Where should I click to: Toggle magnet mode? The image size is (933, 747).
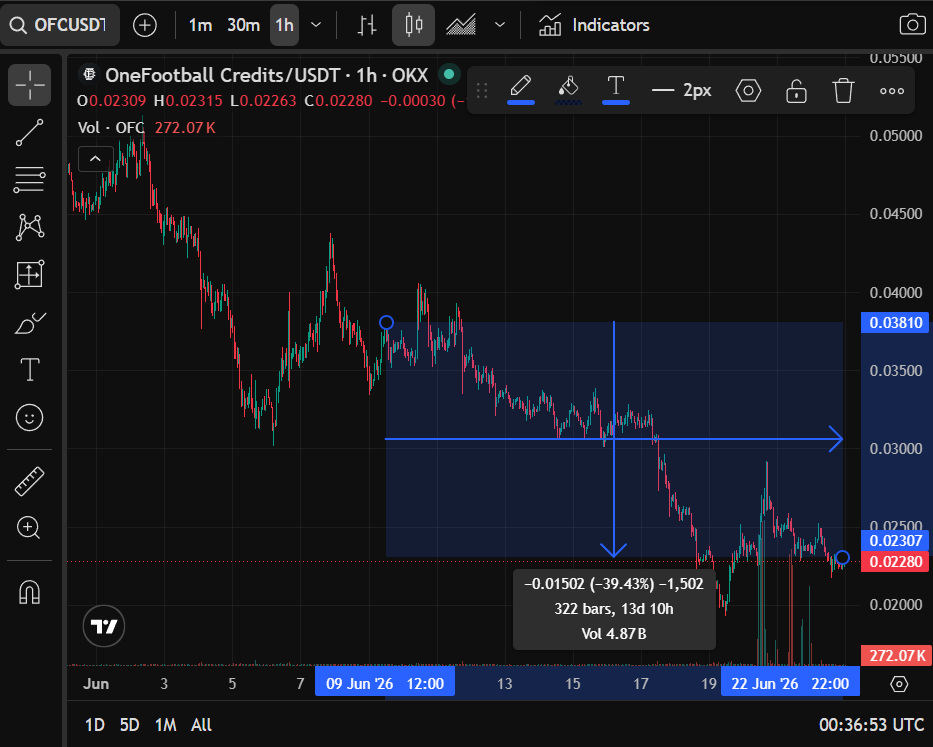coord(29,592)
